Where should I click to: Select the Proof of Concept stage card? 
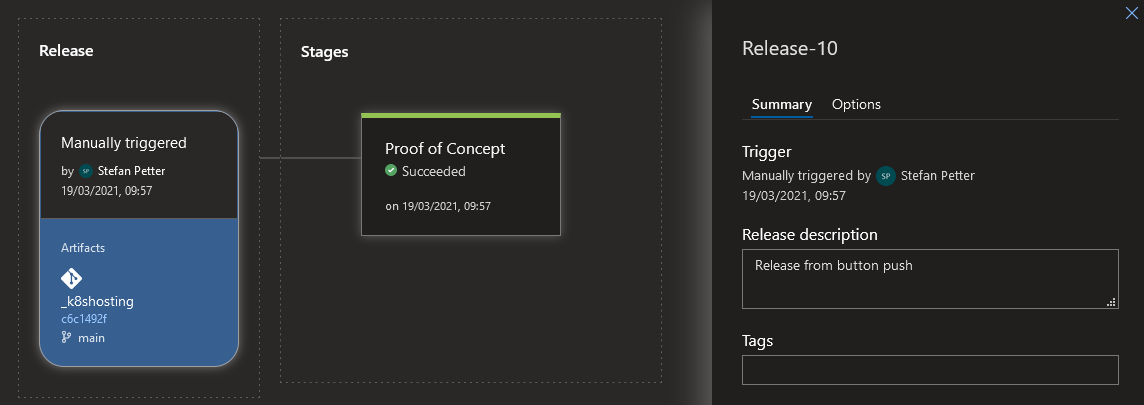point(461,174)
